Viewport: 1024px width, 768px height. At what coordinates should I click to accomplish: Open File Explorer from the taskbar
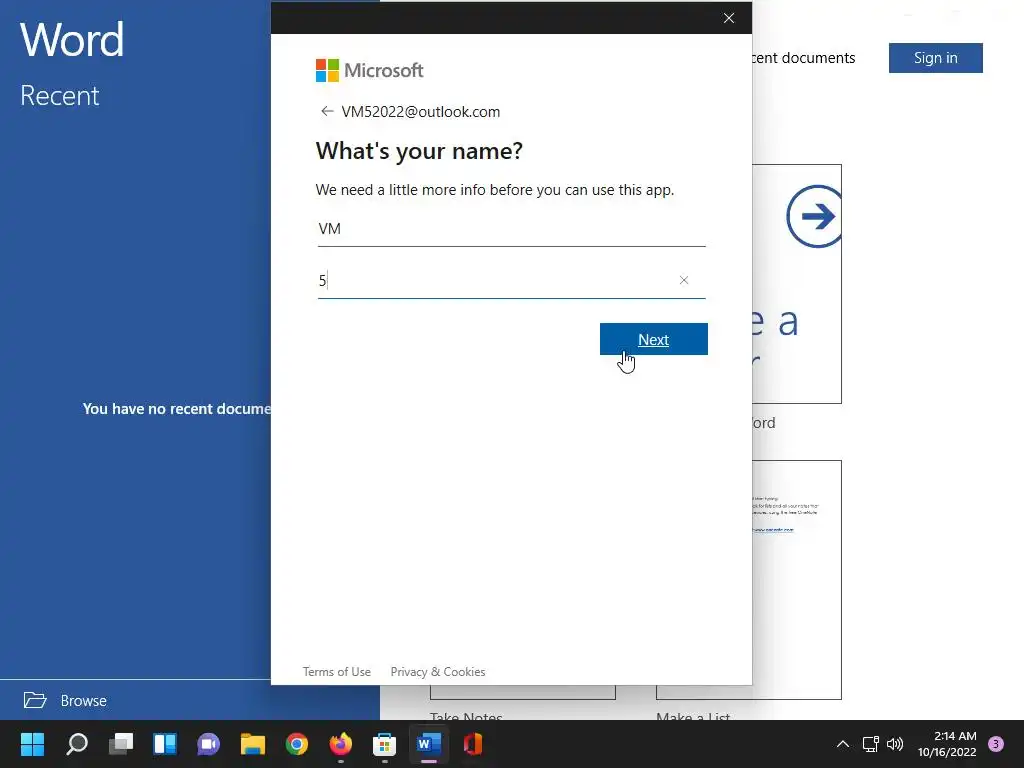(x=253, y=744)
